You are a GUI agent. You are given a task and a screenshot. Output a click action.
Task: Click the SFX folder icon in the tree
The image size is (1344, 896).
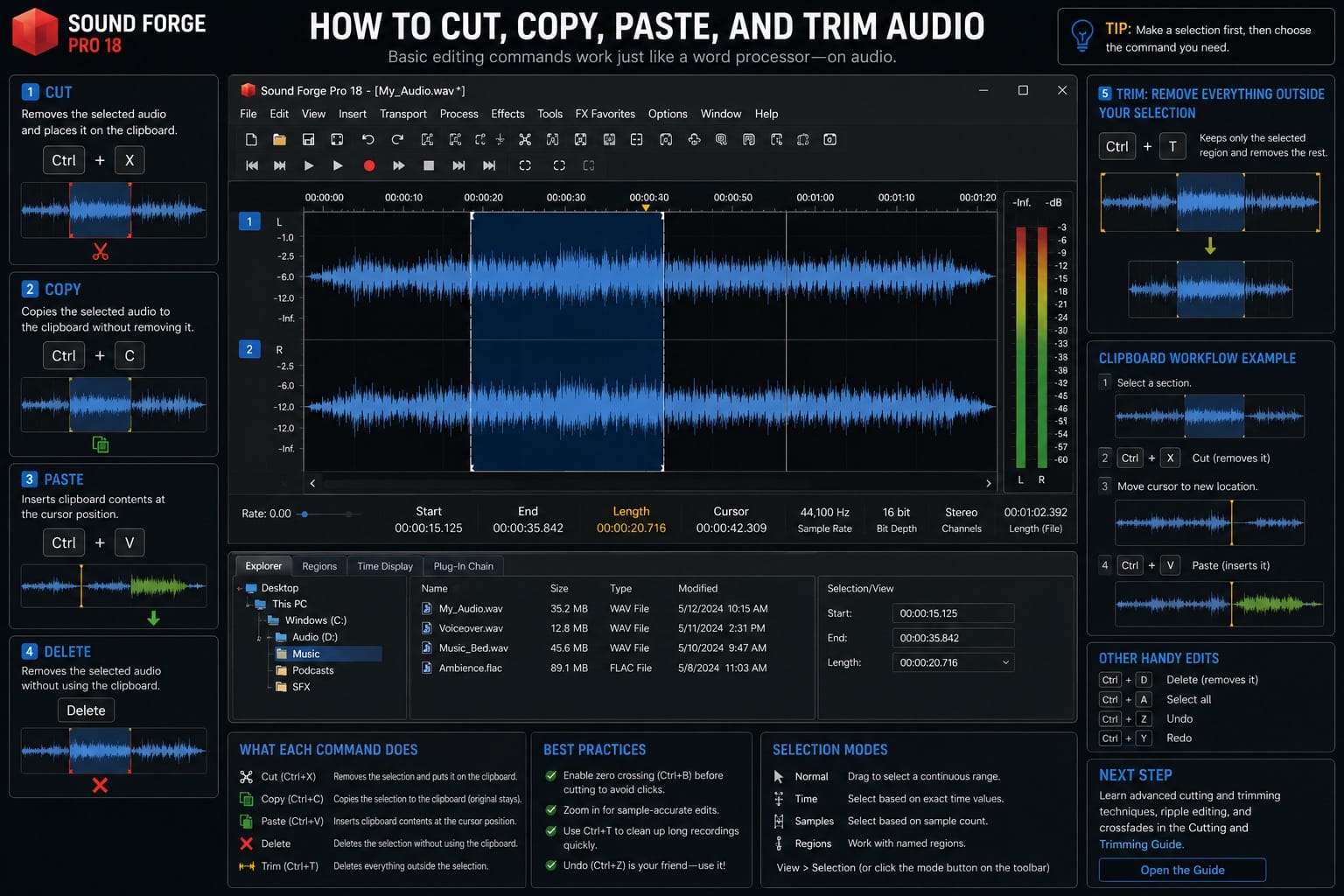282,687
